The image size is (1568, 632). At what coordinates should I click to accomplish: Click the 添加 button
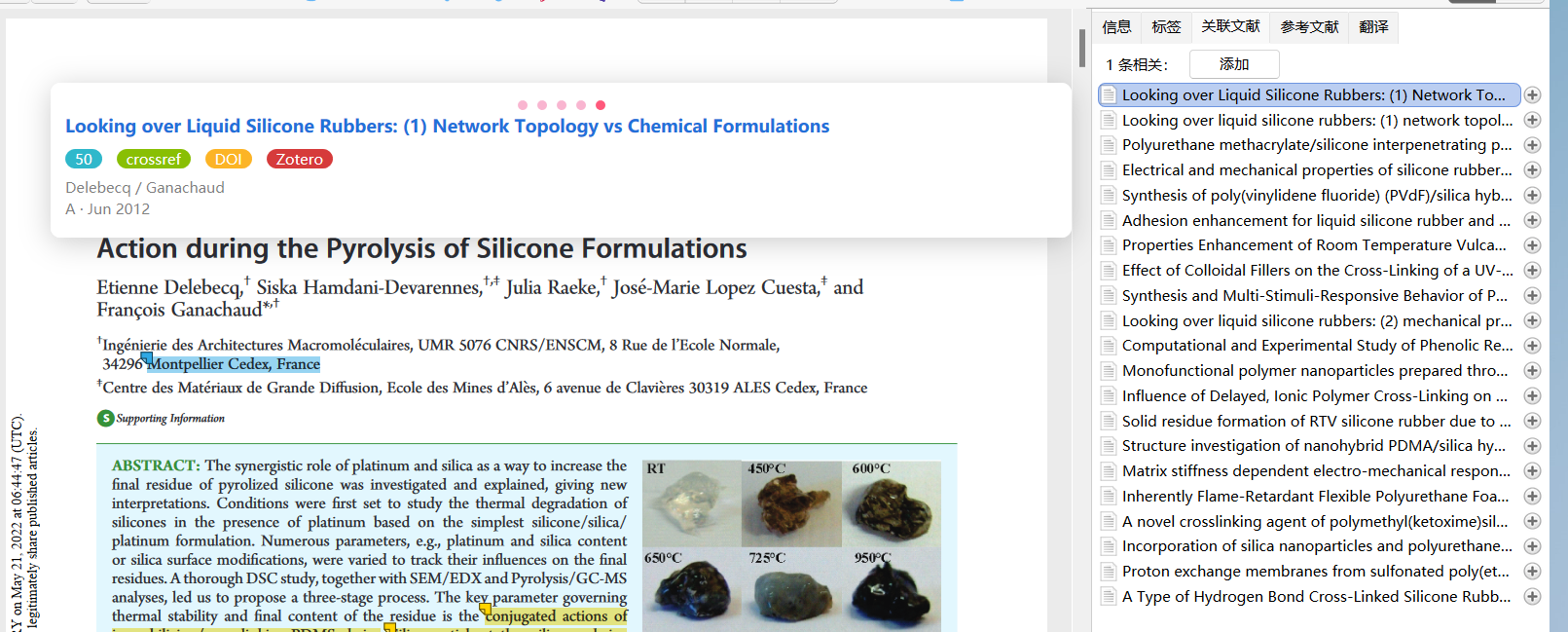(x=1234, y=64)
